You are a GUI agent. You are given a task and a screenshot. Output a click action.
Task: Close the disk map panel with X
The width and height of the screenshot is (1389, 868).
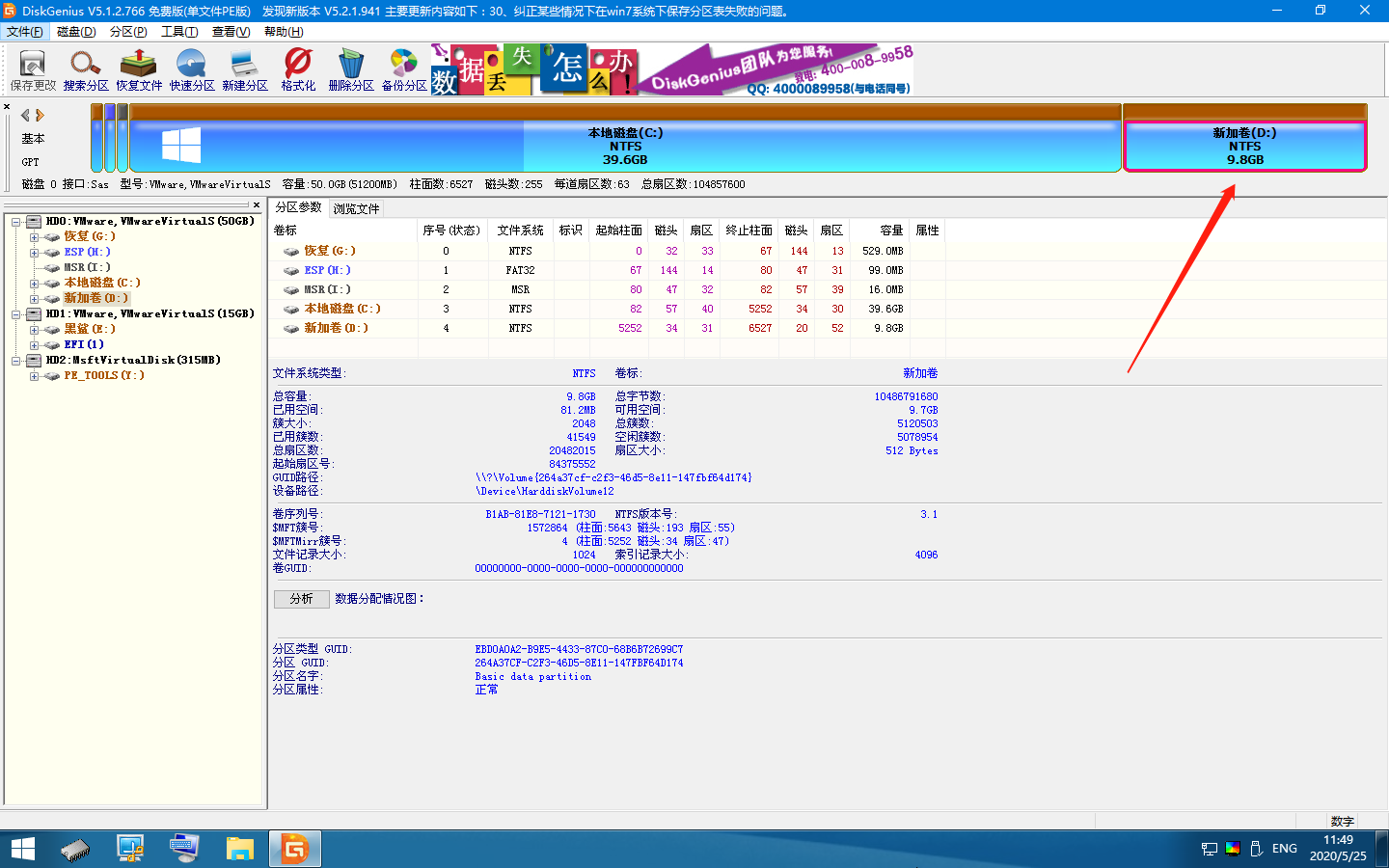tap(7, 107)
